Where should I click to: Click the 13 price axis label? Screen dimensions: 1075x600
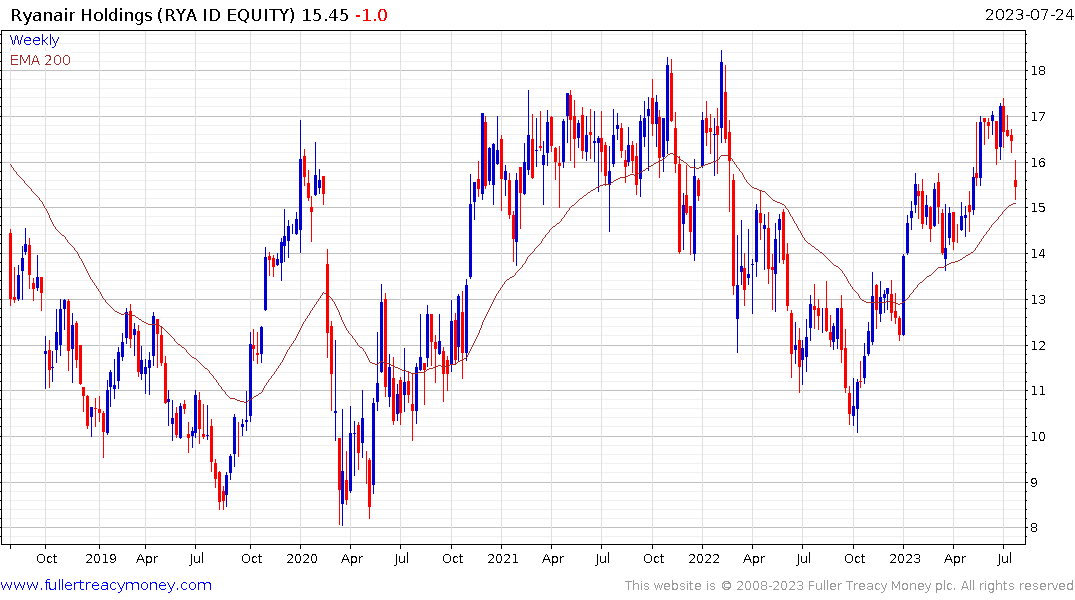coord(1038,300)
